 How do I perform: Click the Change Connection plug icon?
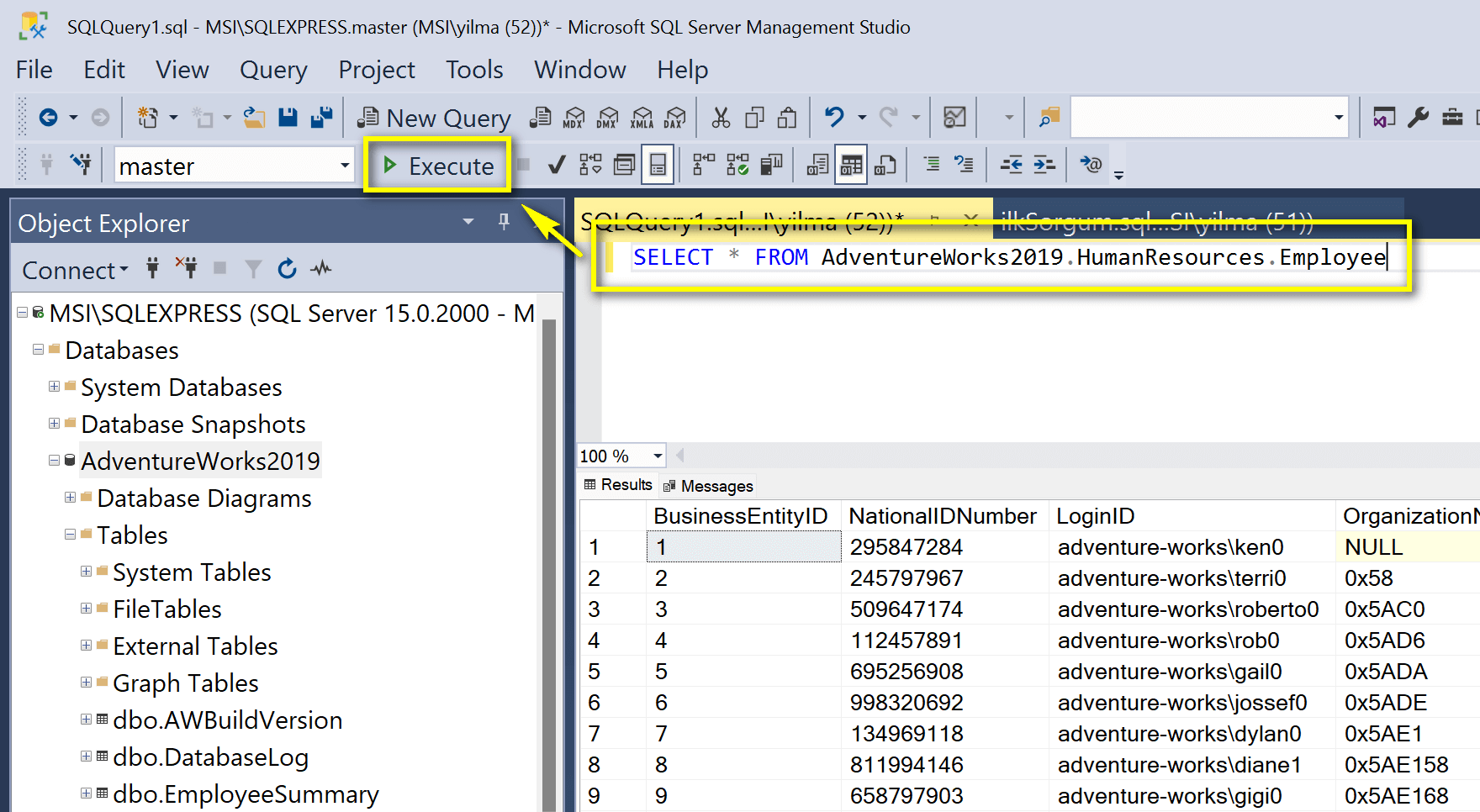point(81,165)
